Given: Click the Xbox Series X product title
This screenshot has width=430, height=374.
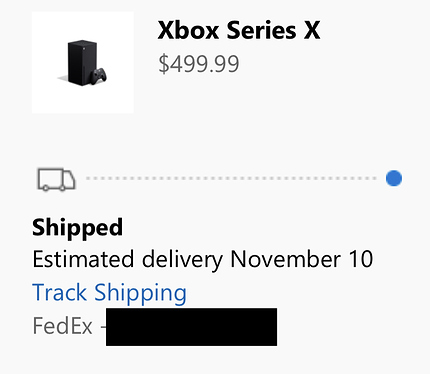Looking at the screenshot, I should click(x=239, y=30).
